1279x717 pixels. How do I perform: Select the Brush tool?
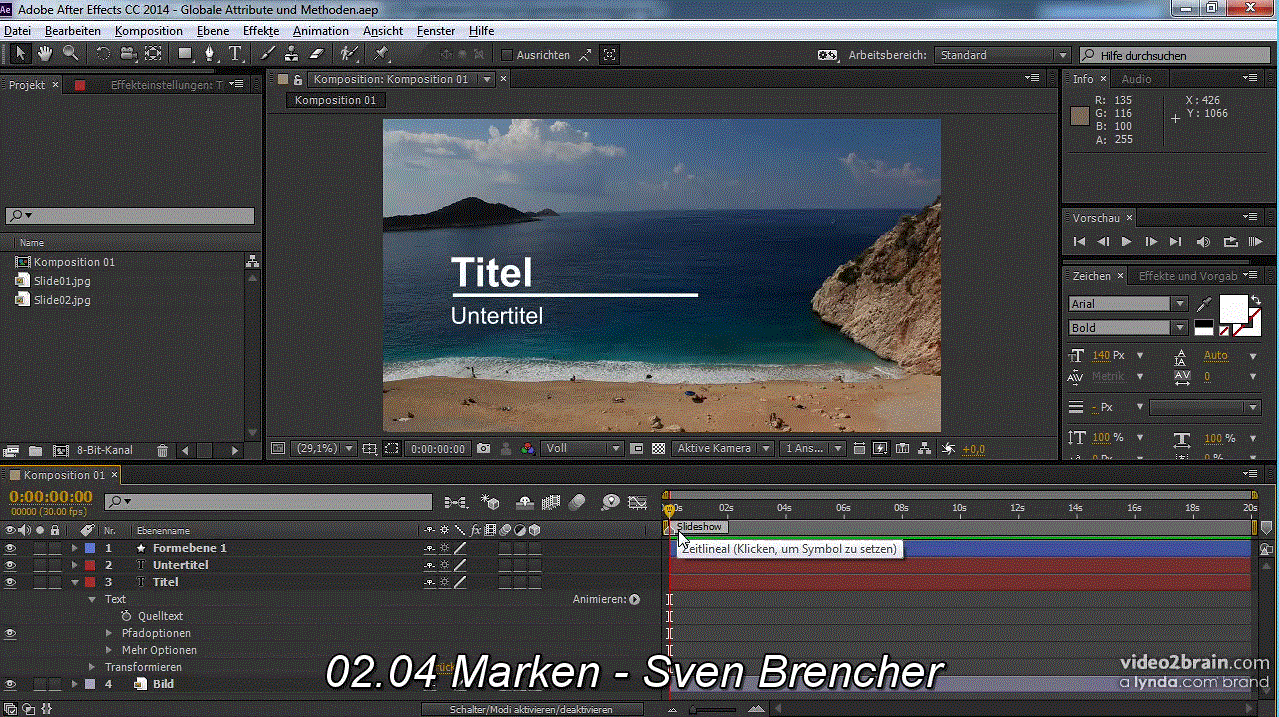[x=268, y=54]
